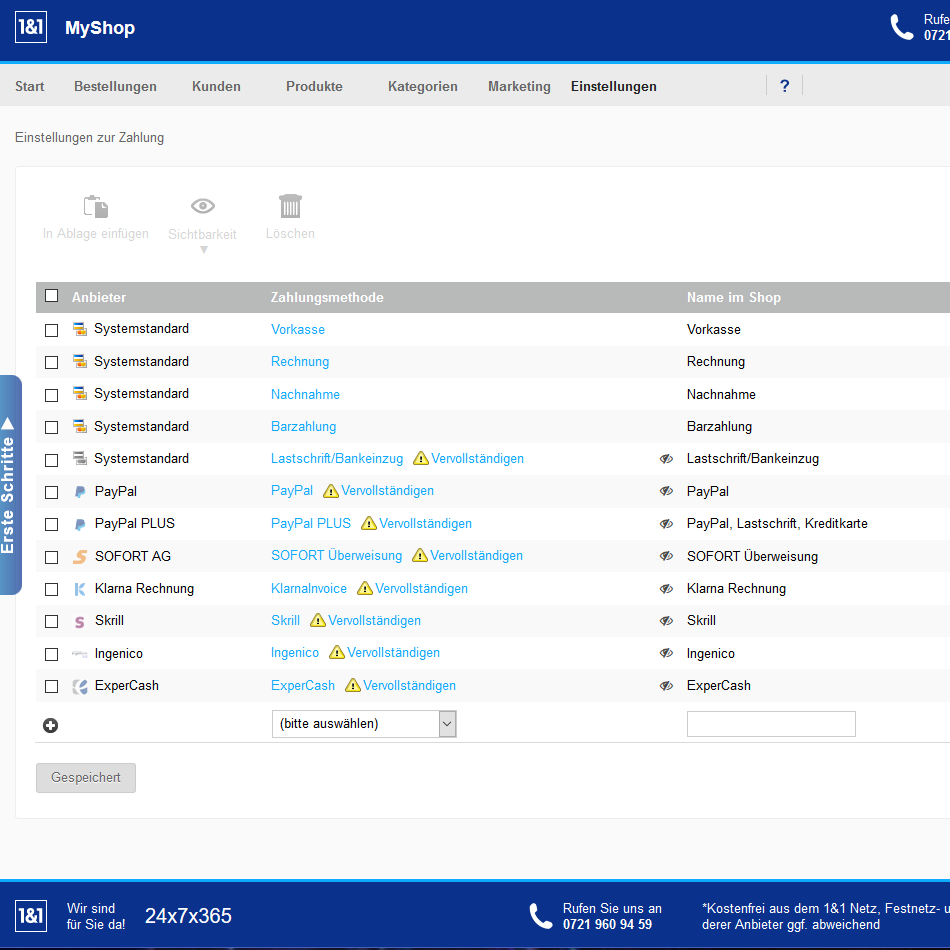Tick the select-all checkbox in table header
Viewport: 950px width, 950px height.
(52, 296)
